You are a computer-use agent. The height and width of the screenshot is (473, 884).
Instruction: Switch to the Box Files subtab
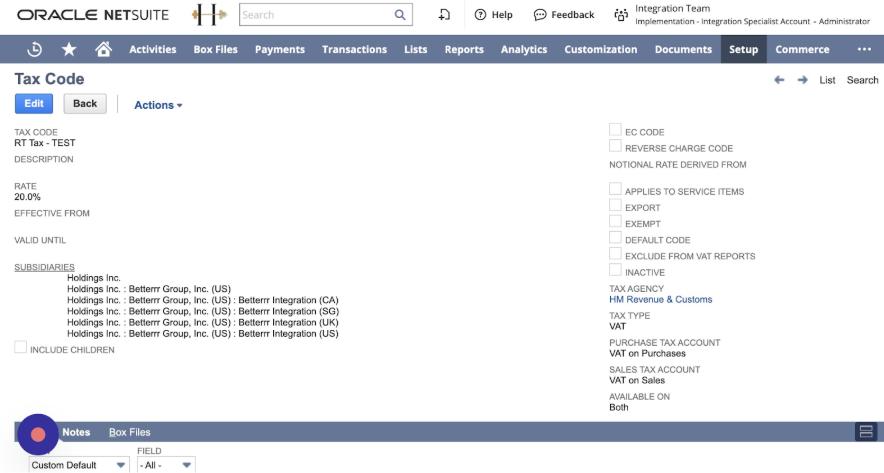pyautogui.click(x=129, y=432)
